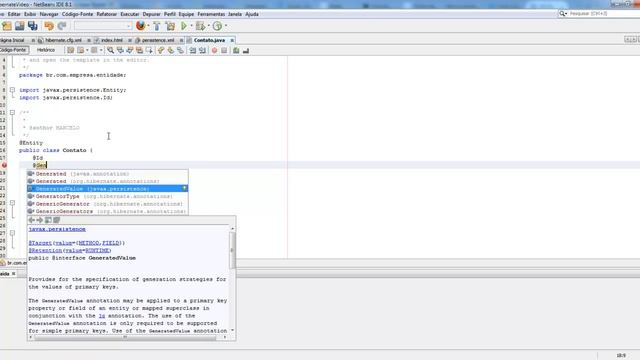Click the Profile Project clock icon
This screenshot has height=360, width=640.
(x=218, y=26)
